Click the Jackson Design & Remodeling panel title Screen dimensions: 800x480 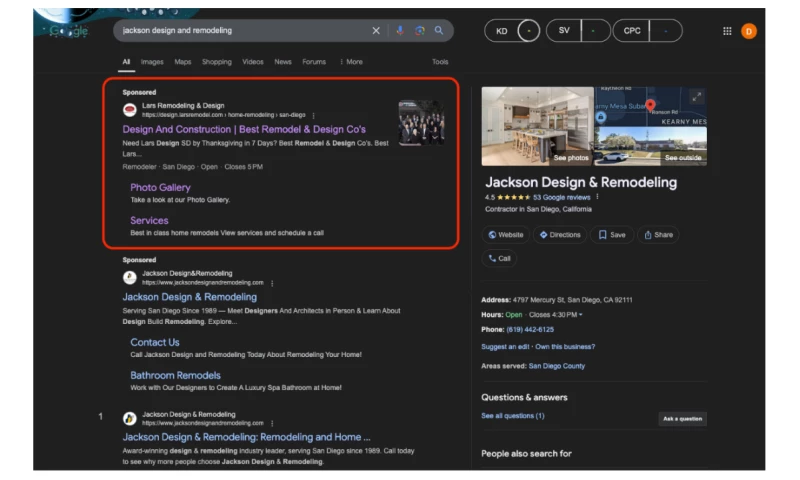[x=581, y=183]
